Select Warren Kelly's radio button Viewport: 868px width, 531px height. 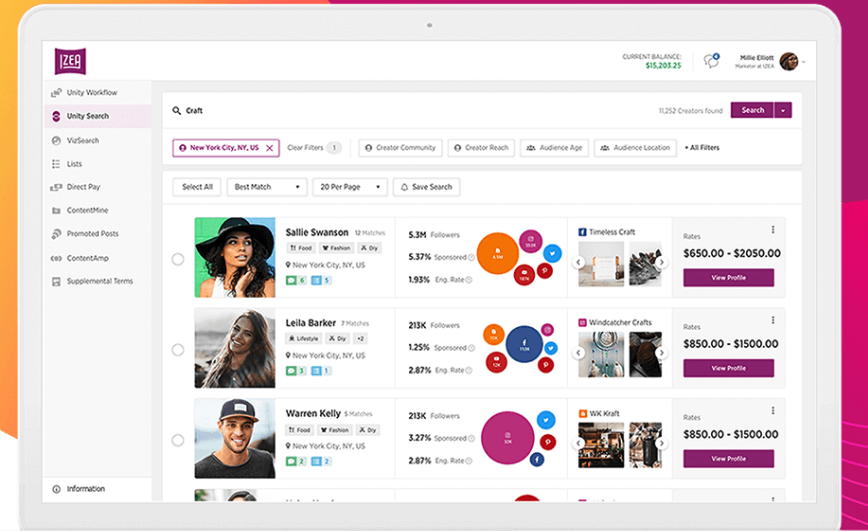tap(178, 440)
